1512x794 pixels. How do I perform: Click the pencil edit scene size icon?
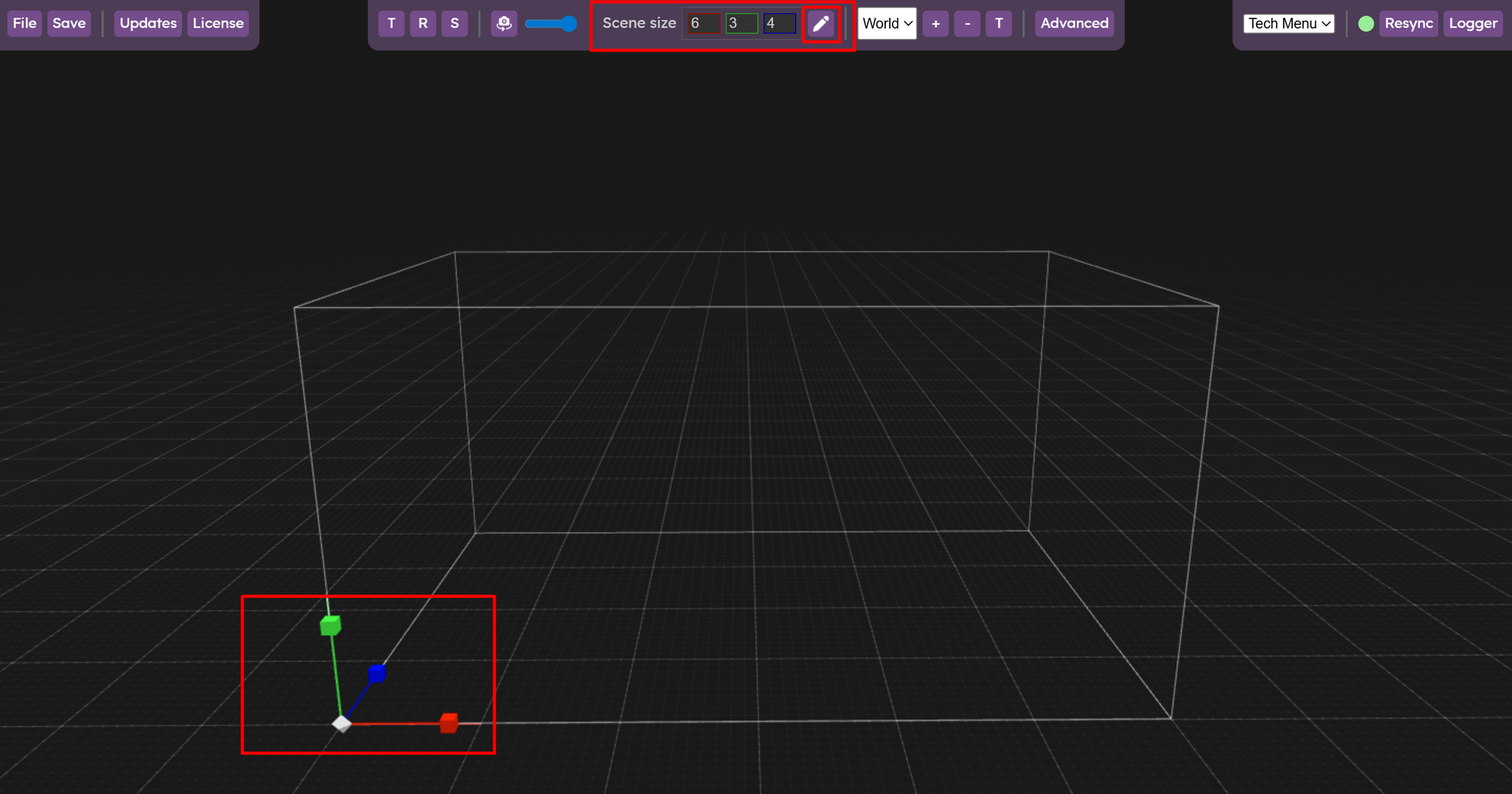[x=821, y=24]
